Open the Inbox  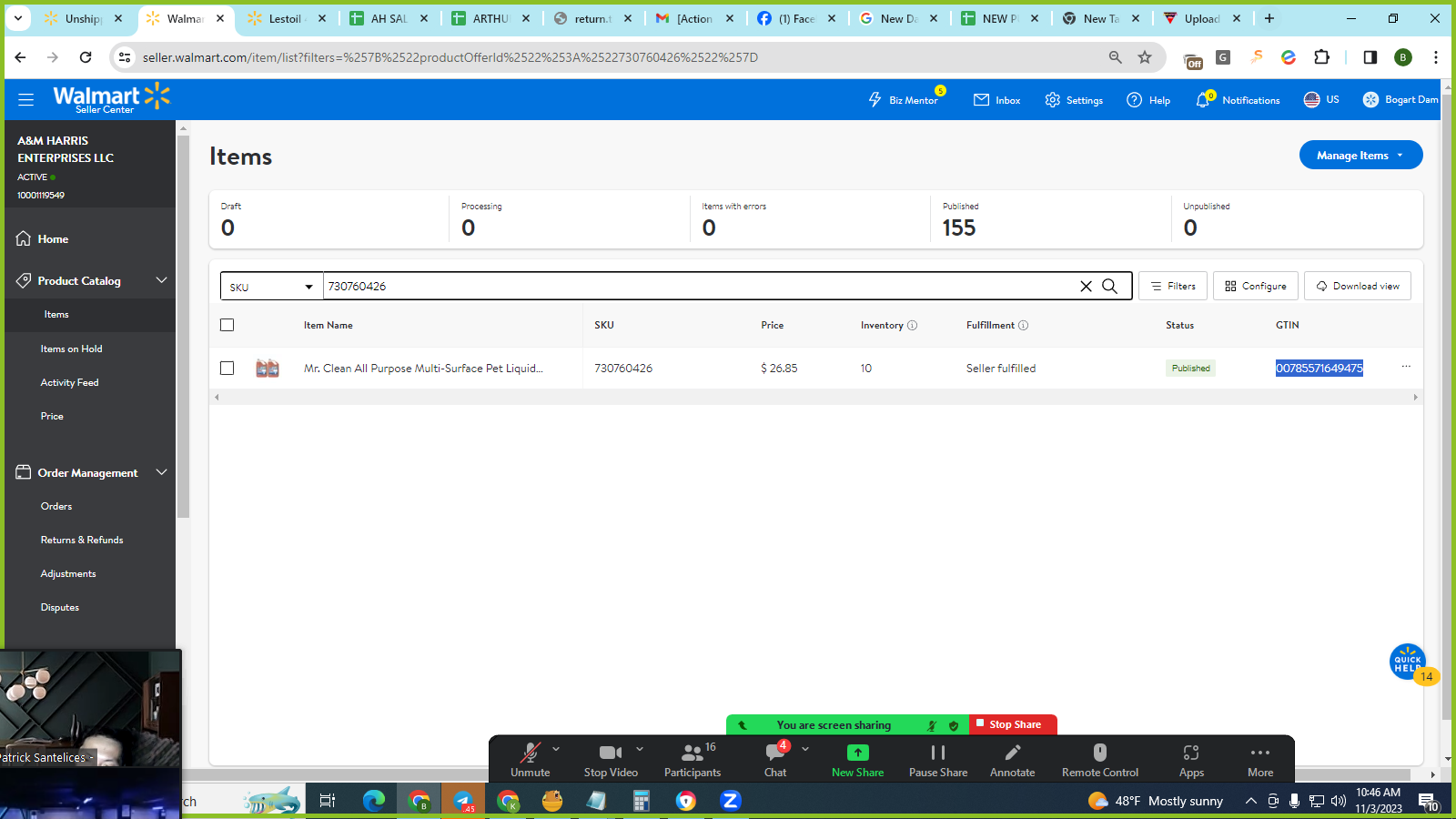click(997, 100)
